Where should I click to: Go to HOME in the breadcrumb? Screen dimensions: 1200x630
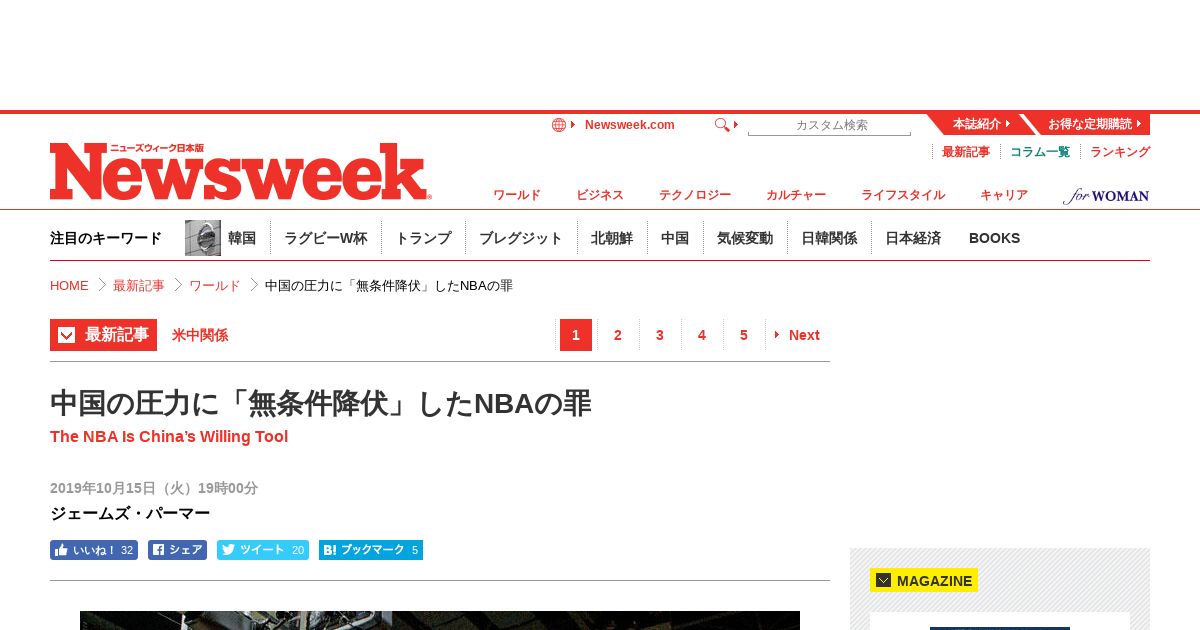pyautogui.click(x=69, y=285)
